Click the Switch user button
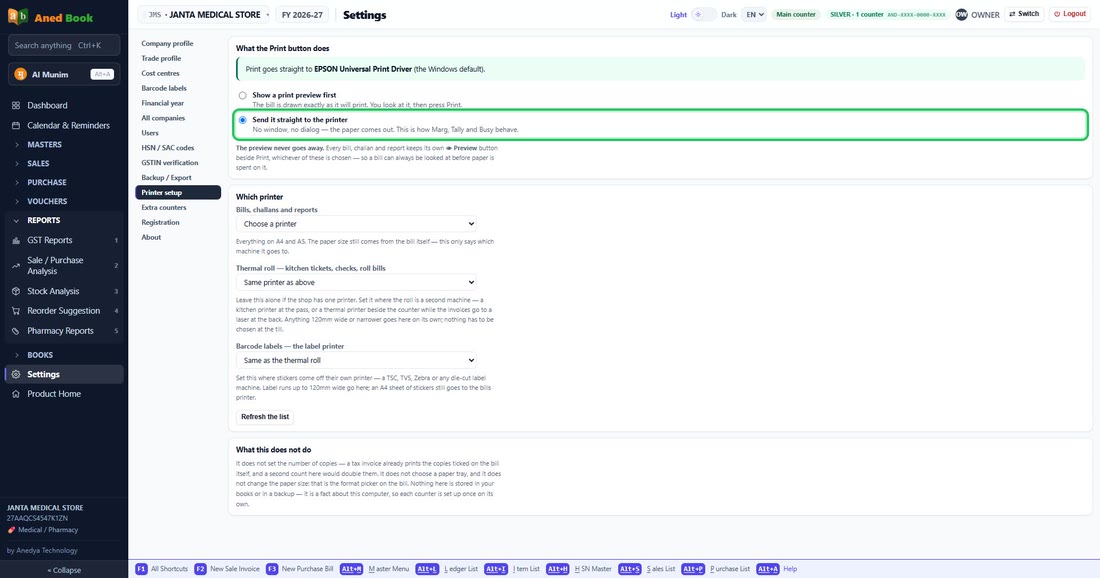Image resolution: width=1100 pixels, height=578 pixels. (x=1024, y=14)
